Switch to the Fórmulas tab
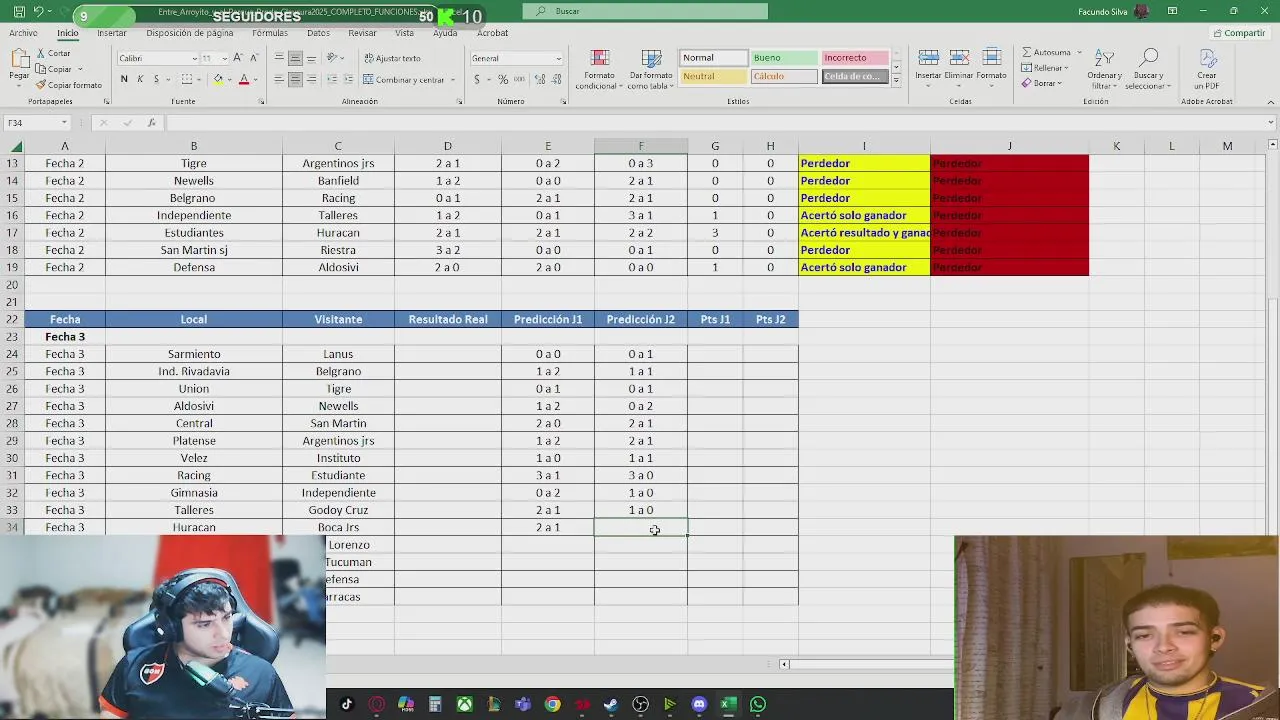 coord(270,33)
